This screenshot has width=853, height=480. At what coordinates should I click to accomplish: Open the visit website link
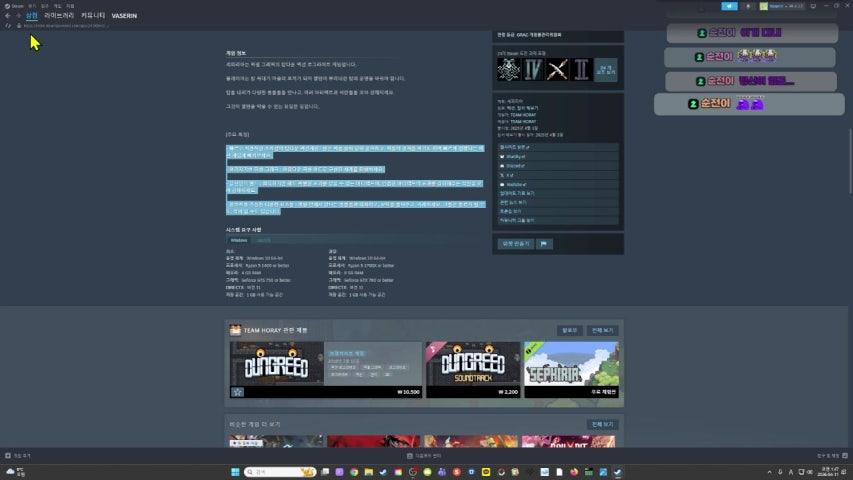click(x=558, y=147)
